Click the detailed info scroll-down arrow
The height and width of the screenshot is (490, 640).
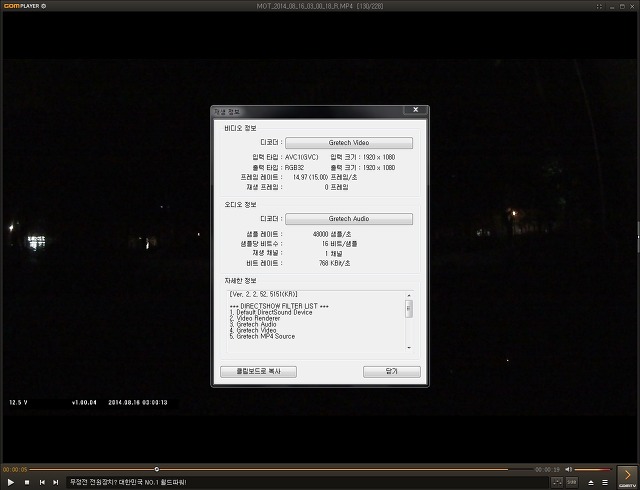pyautogui.click(x=409, y=347)
